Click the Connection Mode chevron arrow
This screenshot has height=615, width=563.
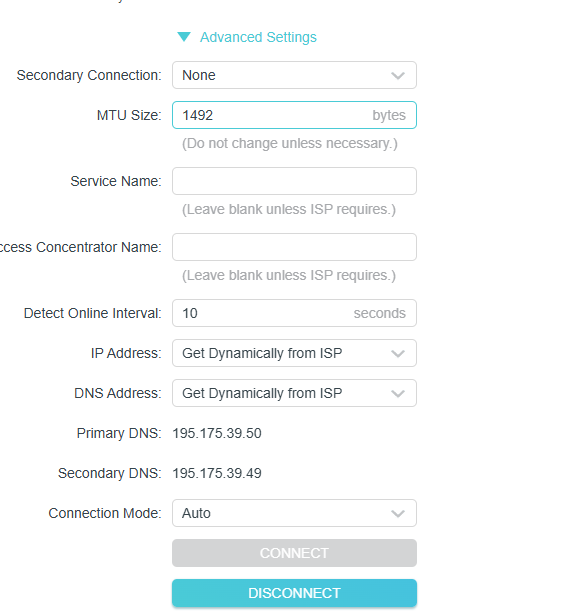398,513
